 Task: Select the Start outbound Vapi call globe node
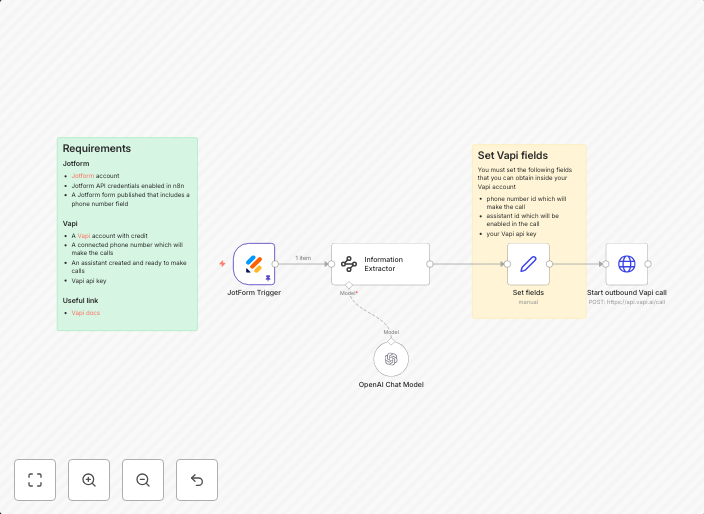[x=626, y=264]
